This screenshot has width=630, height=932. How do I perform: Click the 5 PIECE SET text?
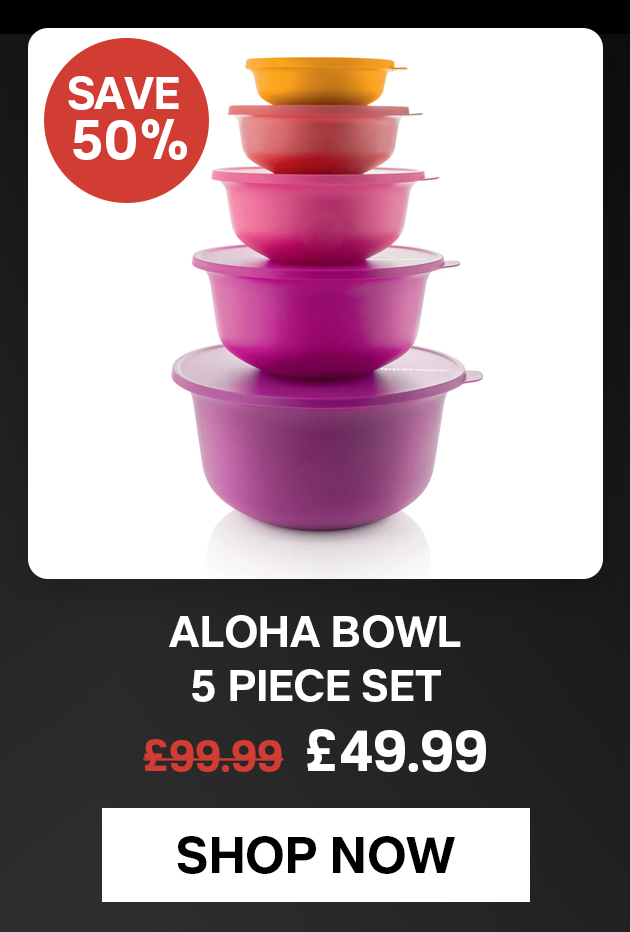(316, 685)
